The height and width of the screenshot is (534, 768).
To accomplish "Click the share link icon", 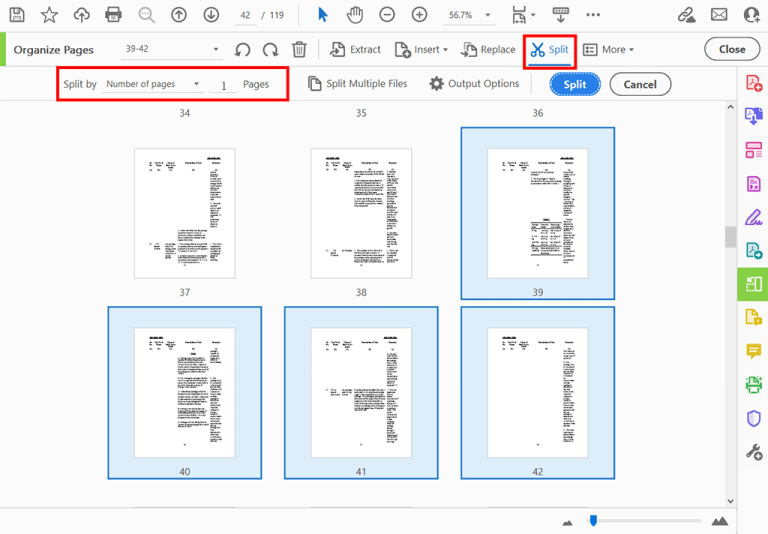I will tap(686, 15).
